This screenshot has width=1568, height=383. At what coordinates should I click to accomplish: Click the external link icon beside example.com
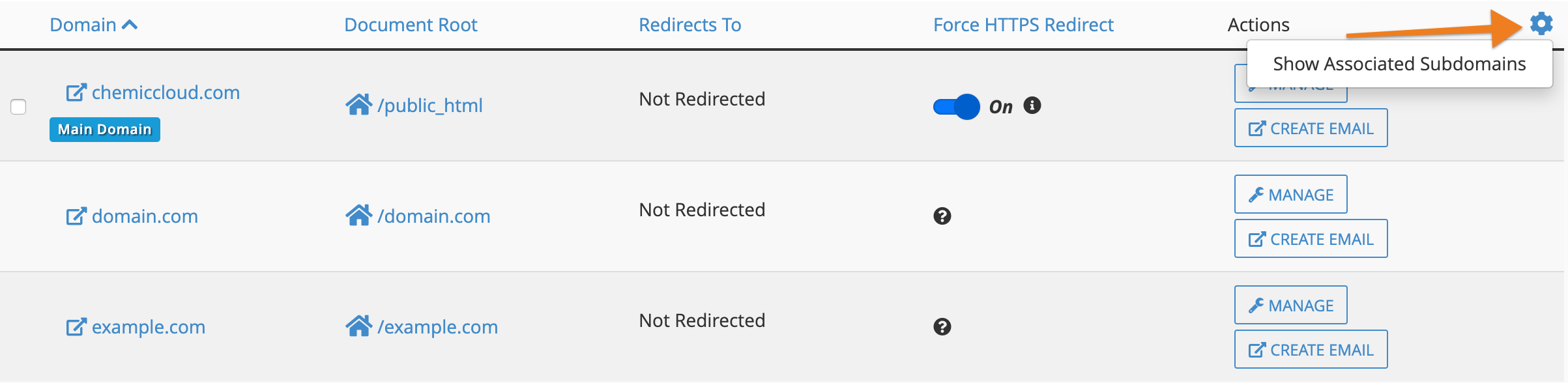point(76,326)
